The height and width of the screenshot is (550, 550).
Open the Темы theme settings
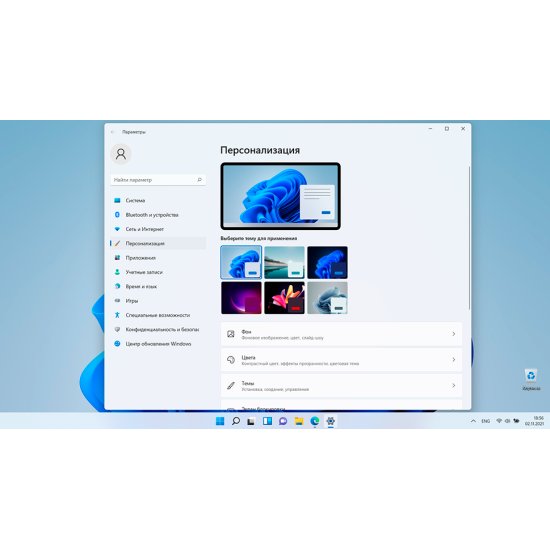[x=341, y=385]
